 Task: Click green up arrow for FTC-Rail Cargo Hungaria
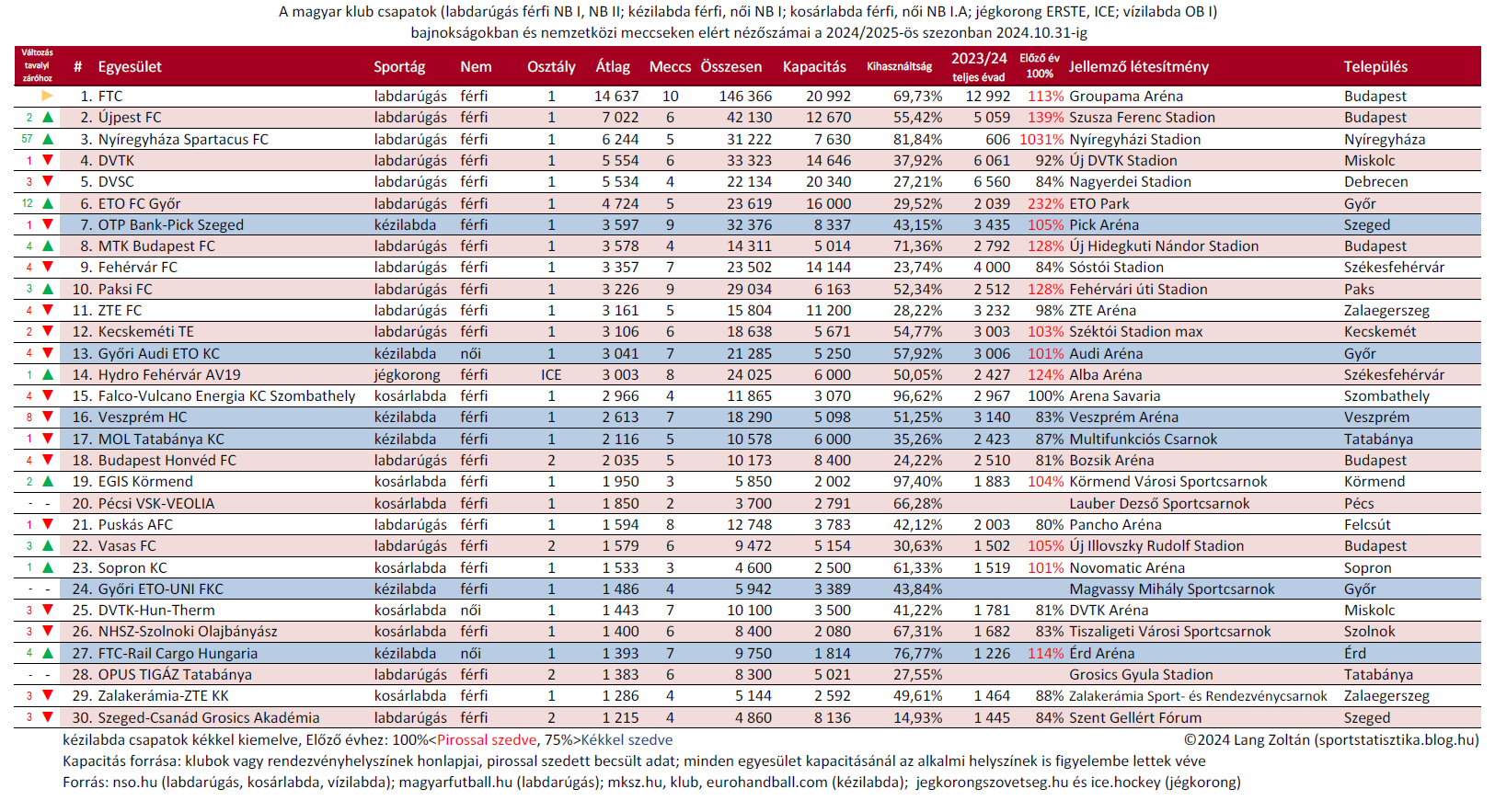click(48, 653)
